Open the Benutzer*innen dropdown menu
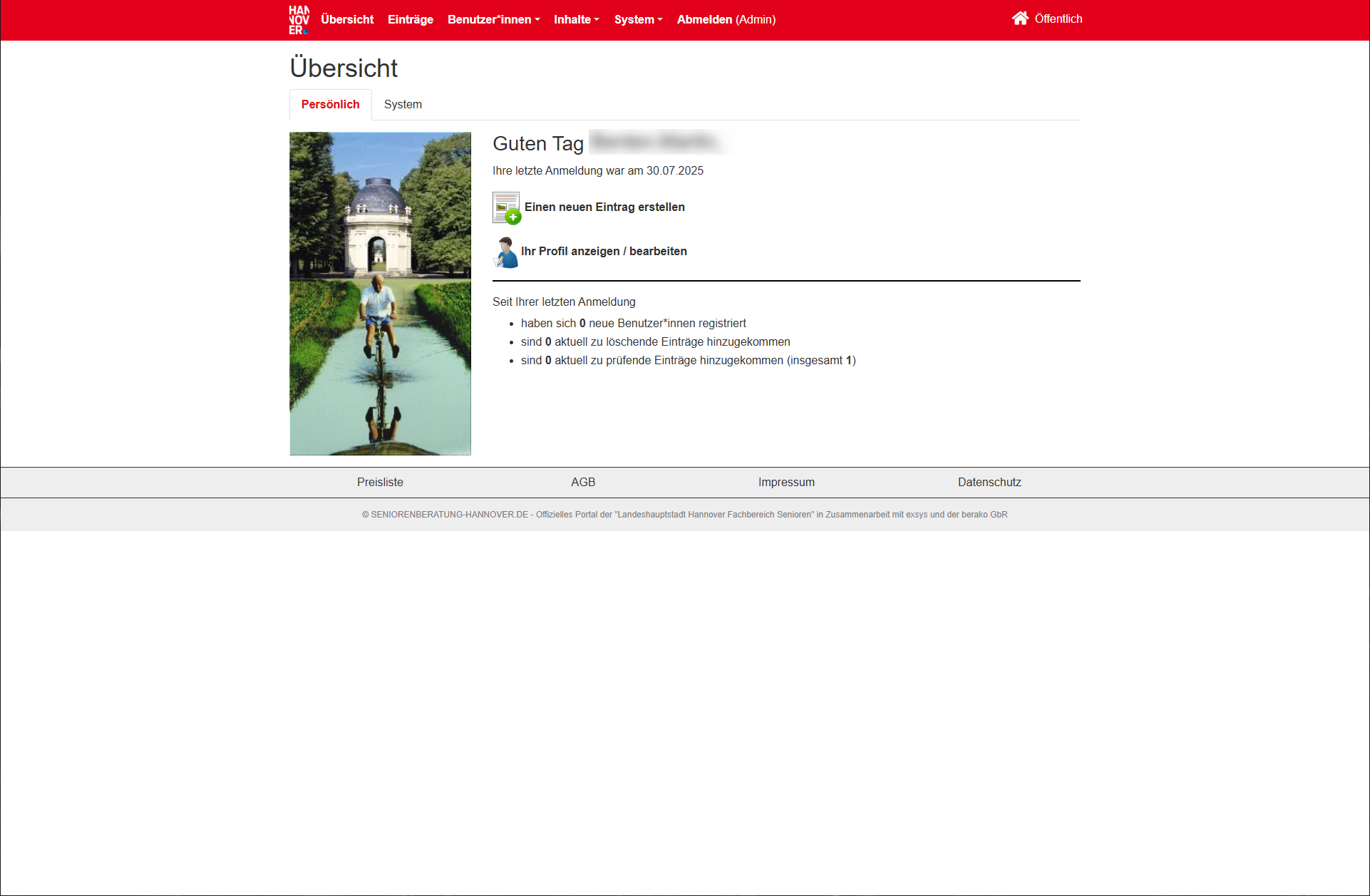Image resolution: width=1370 pixels, height=896 pixels. 493,19
